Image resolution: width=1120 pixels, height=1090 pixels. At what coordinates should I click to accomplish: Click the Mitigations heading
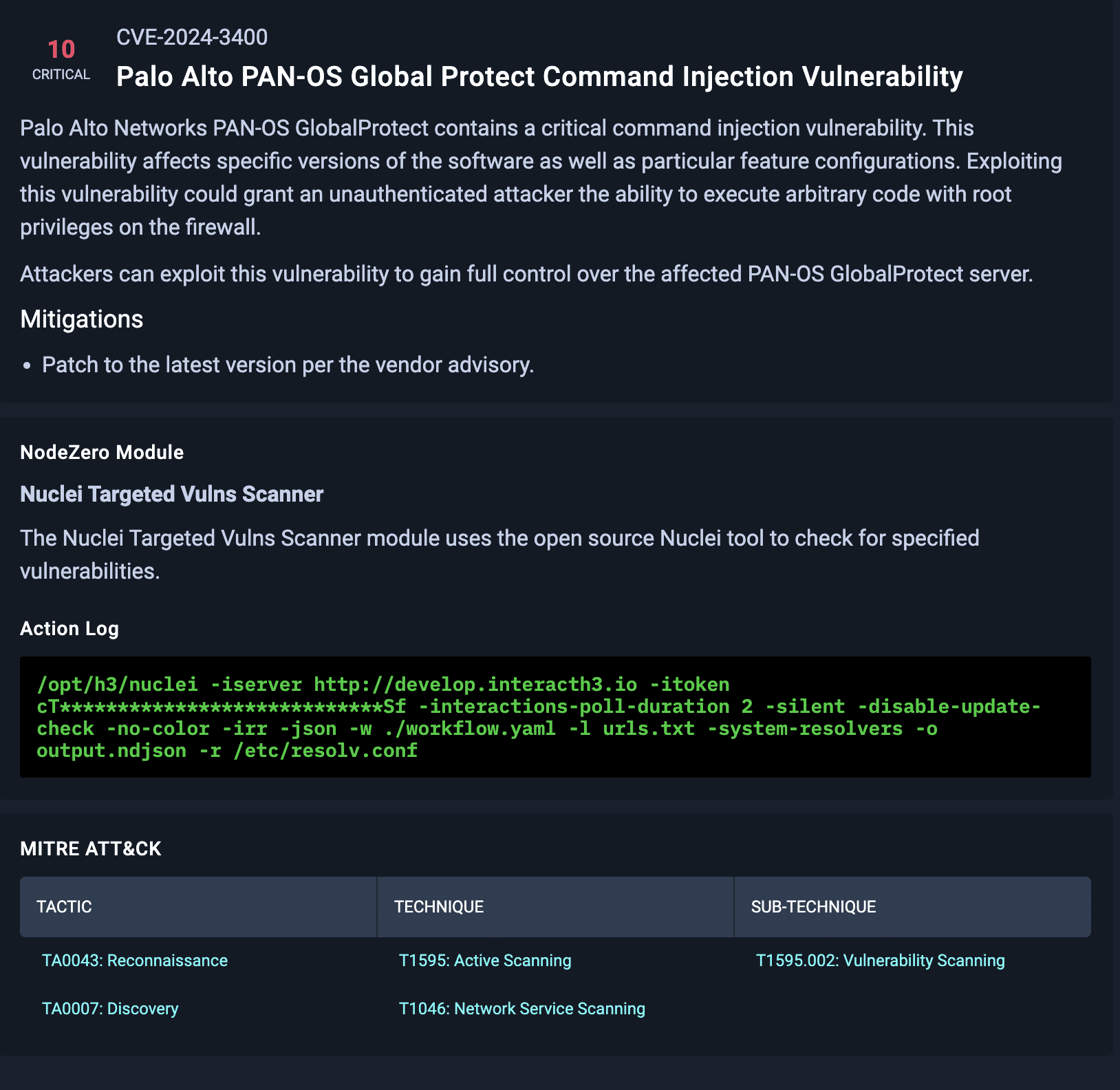click(82, 319)
